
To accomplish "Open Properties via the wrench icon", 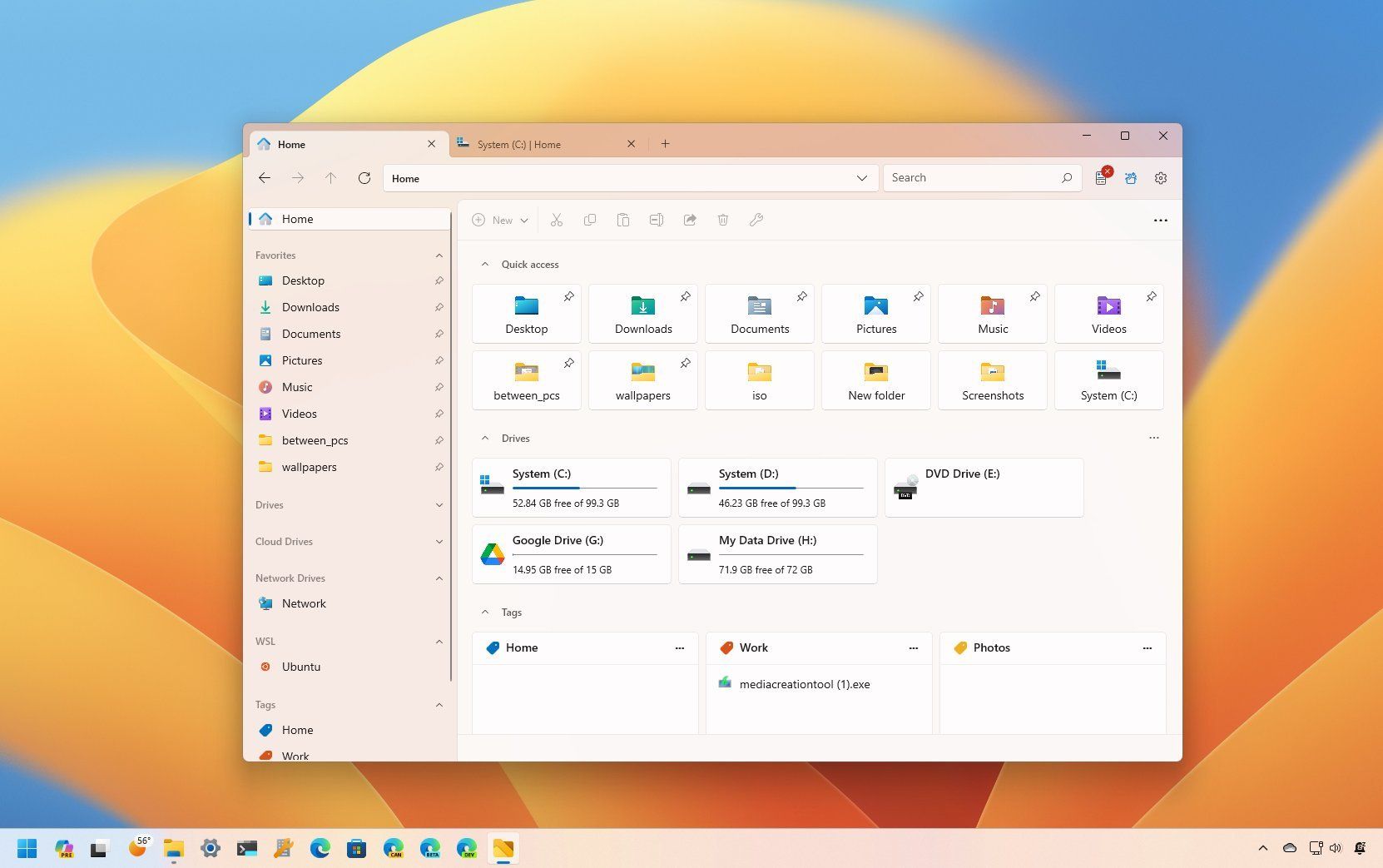I will [x=756, y=220].
